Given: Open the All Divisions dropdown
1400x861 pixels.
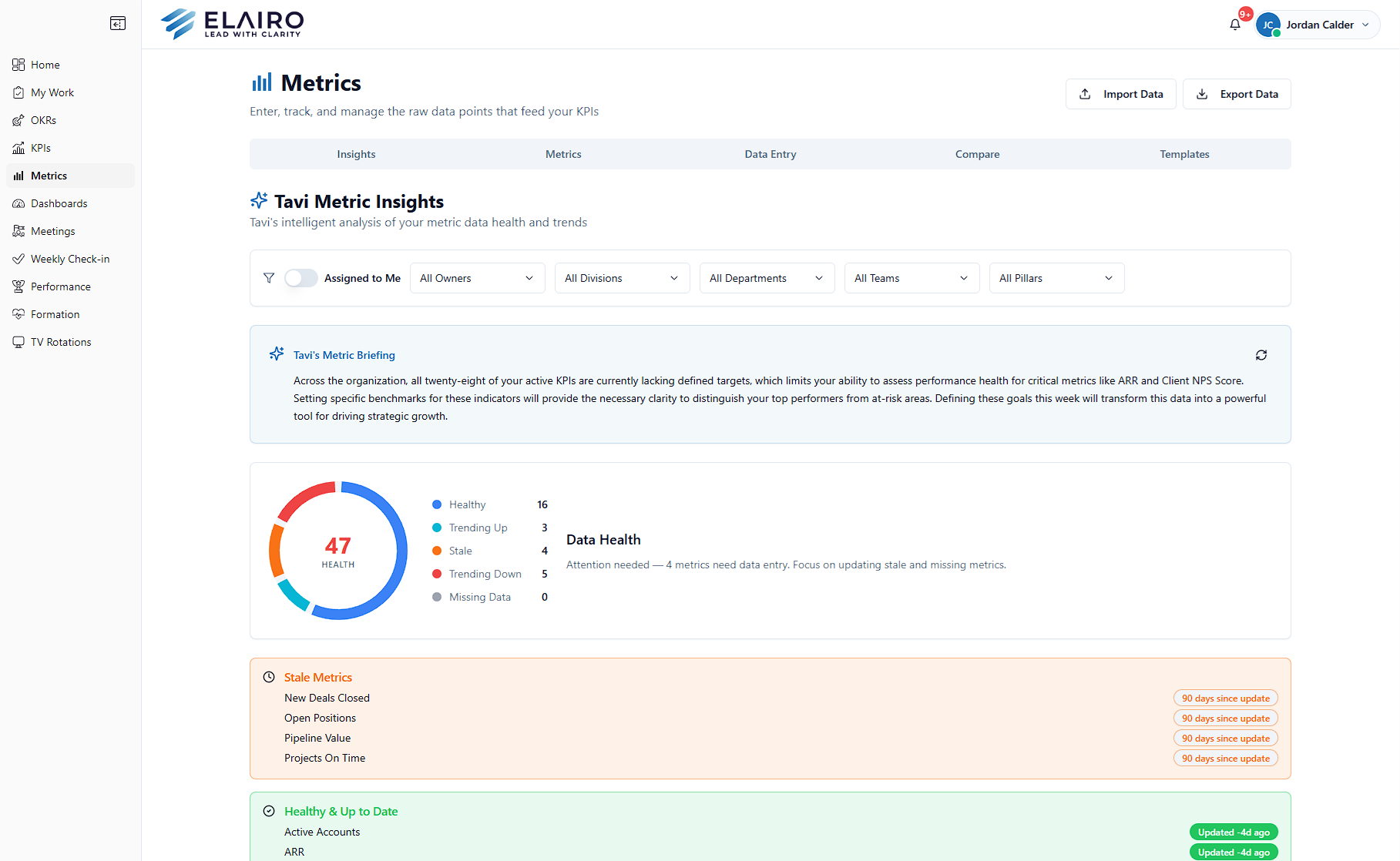Looking at the screenshot, I should coord(622,278).
